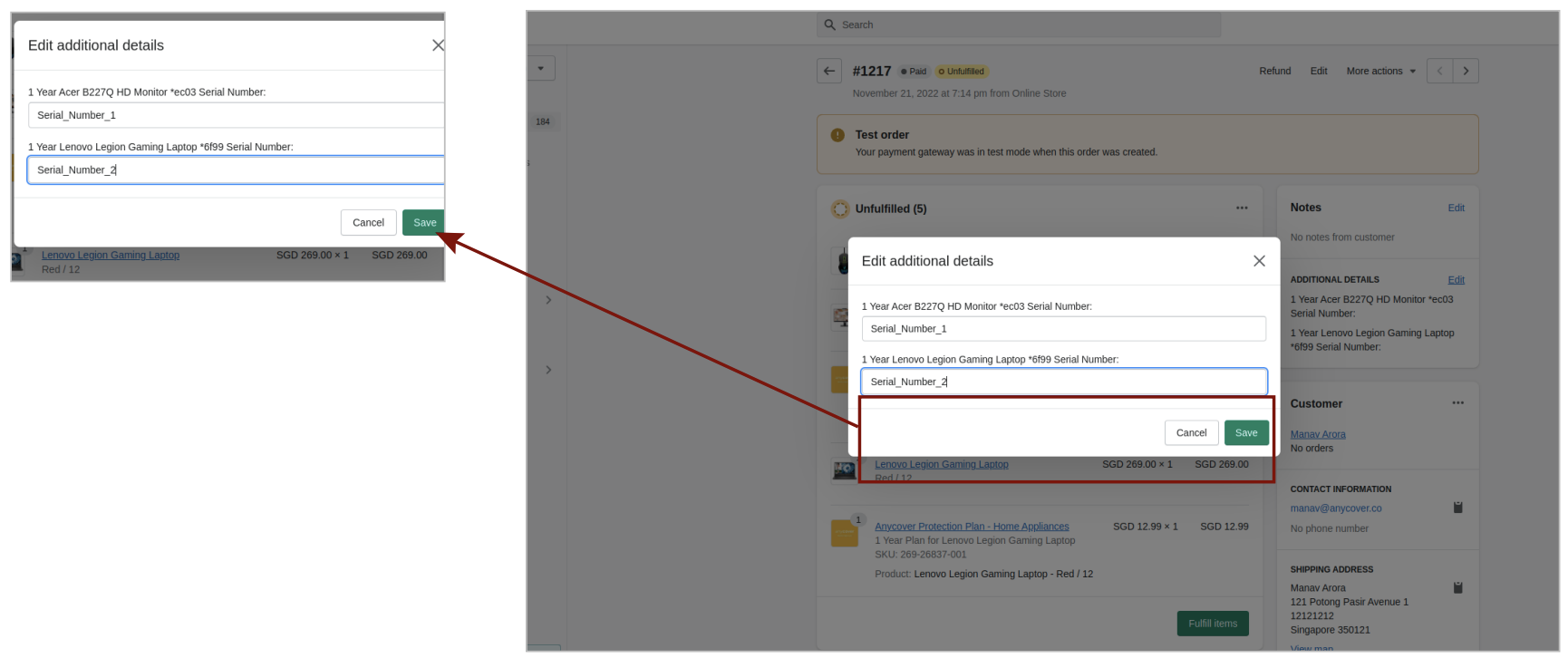This screenshot has height=658, width=1568.
Task: Click the SGD 12.99 line total
Action: pos(1224,527)
